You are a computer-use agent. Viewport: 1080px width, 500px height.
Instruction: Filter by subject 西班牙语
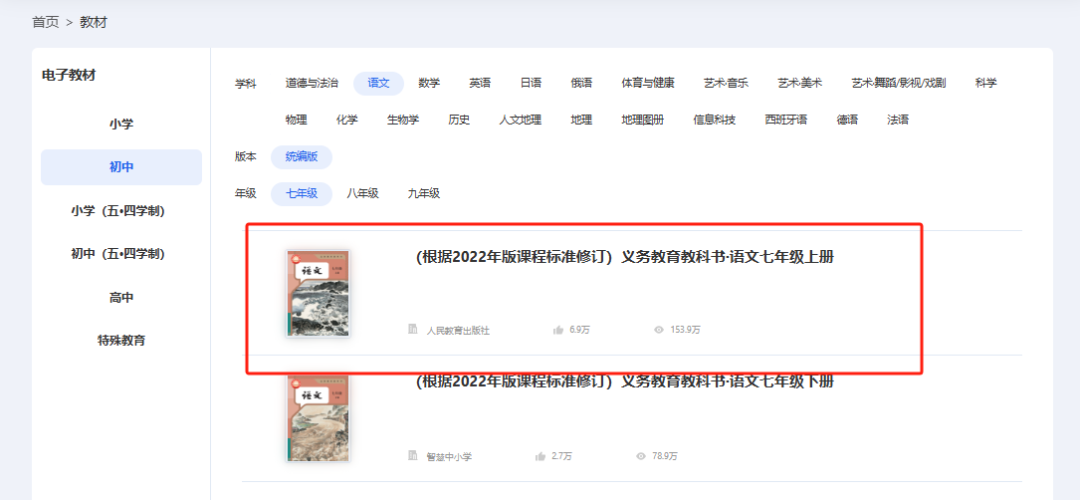(786, 120)
